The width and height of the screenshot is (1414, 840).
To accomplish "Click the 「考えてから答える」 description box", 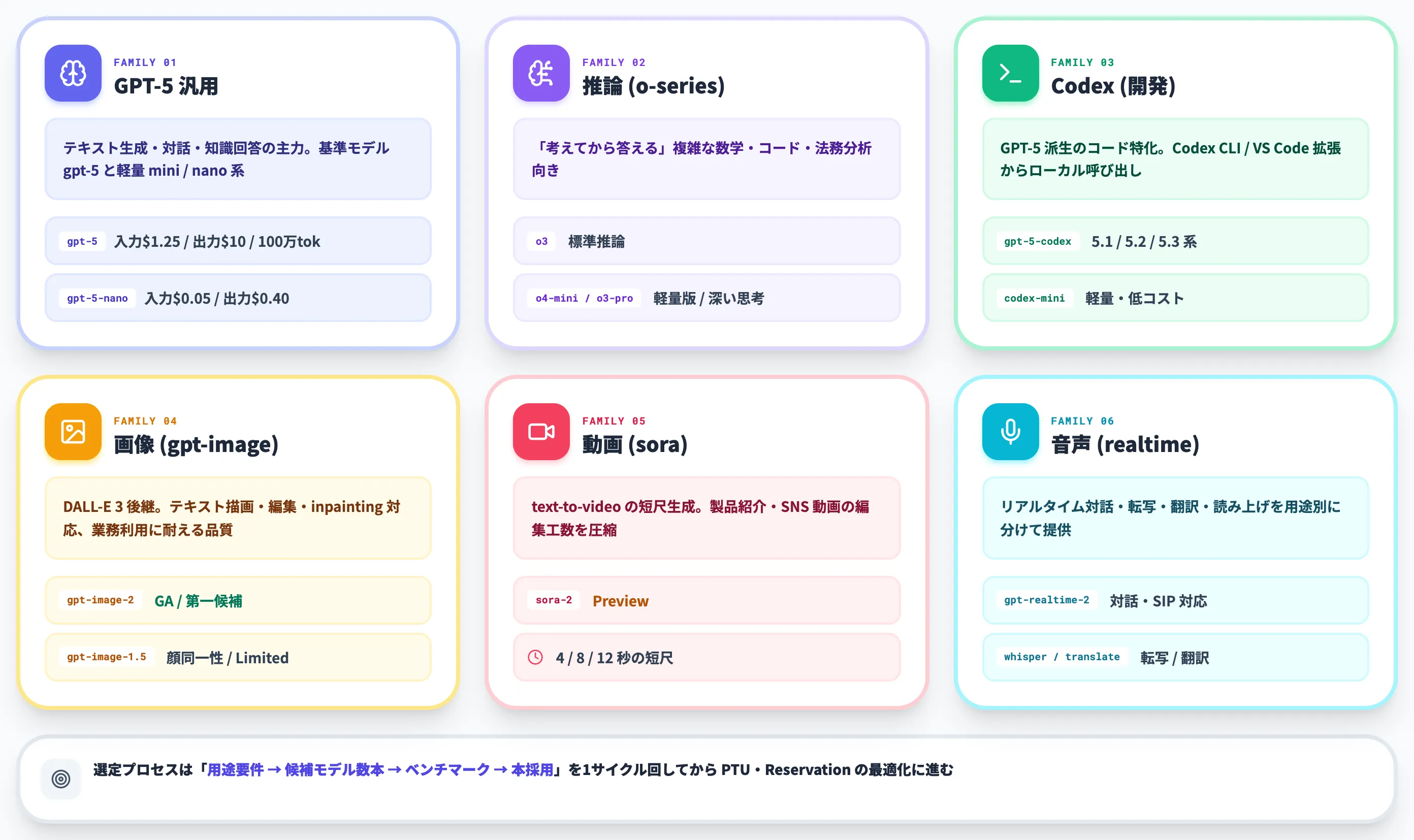I will [x=706, y=159].
